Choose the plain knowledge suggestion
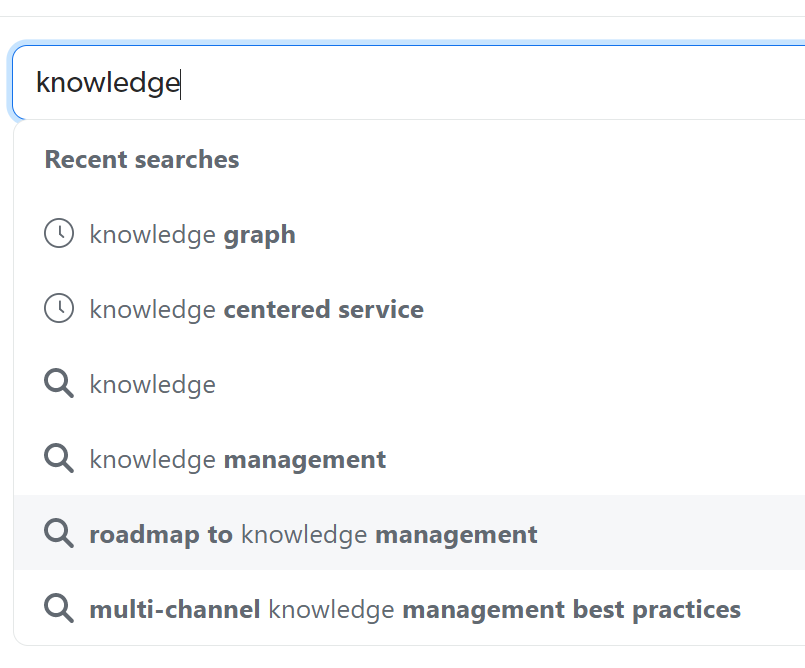Screen dimensions: 805x668 pyautogui.click(x=152, y=383)
